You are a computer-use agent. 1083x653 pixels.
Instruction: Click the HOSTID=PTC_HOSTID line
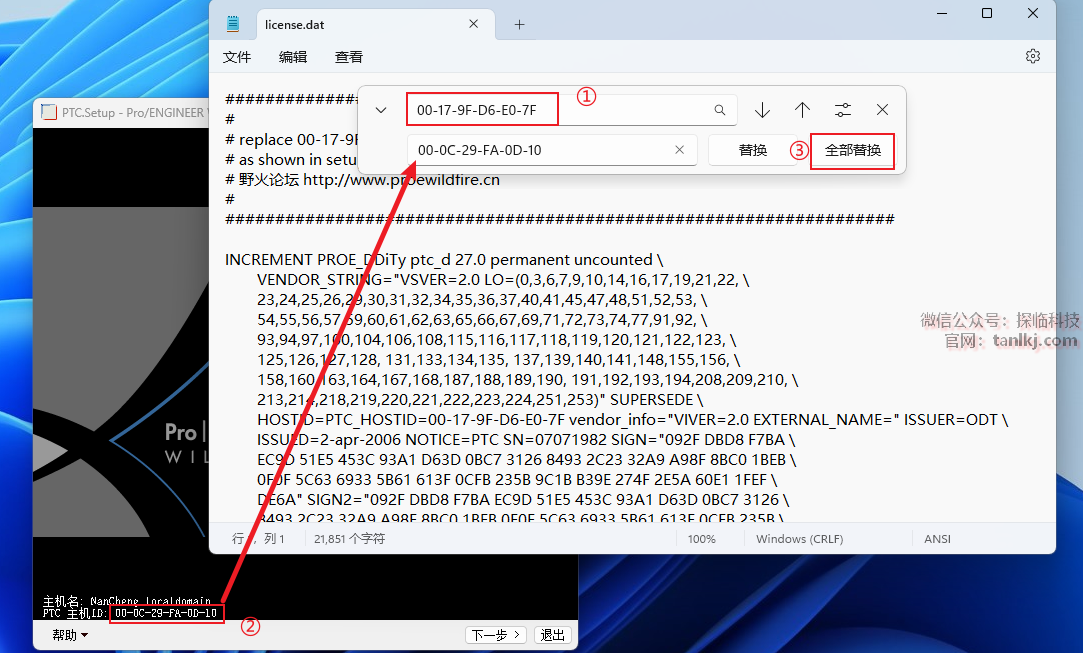633,420
